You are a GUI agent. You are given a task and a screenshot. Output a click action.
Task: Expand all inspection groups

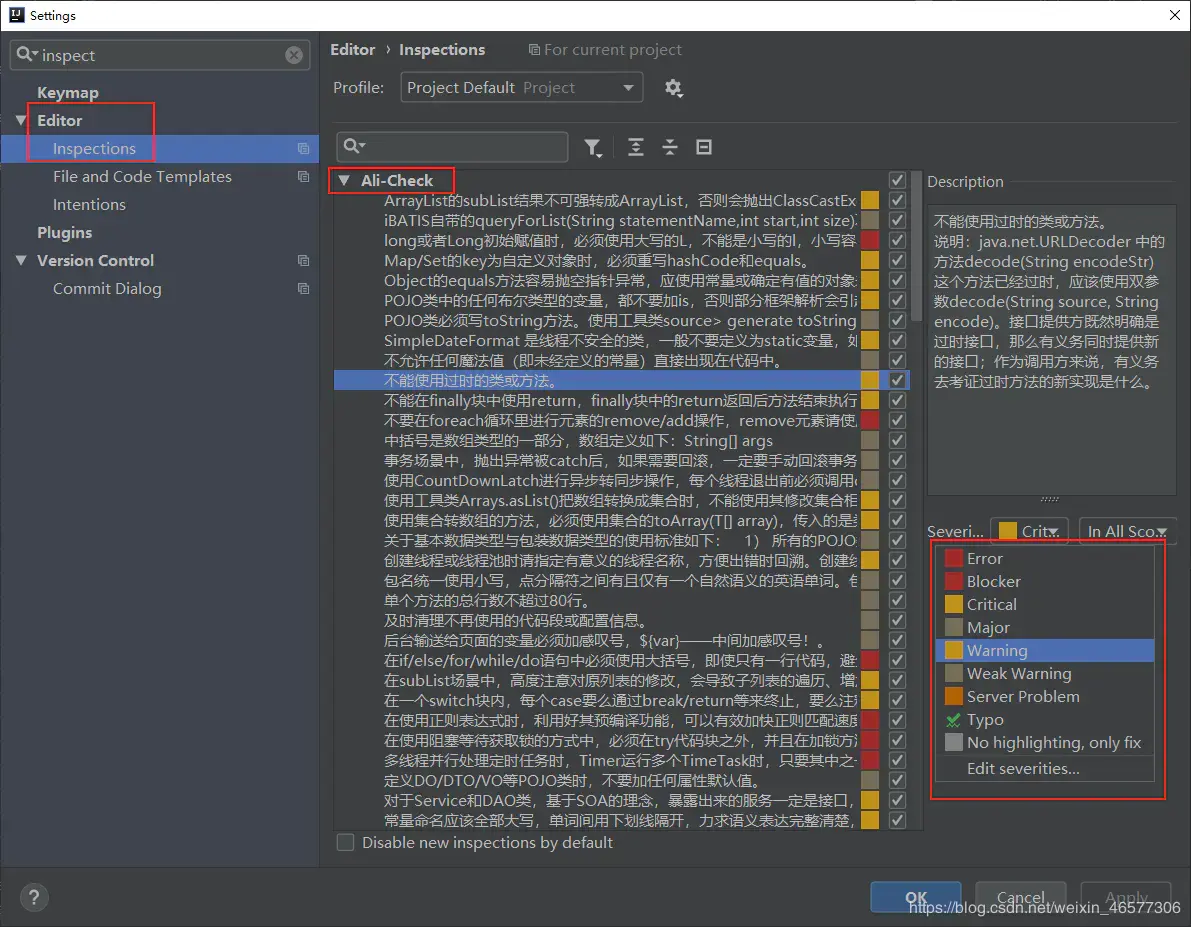pyautogui.click(x=635, y=147)
